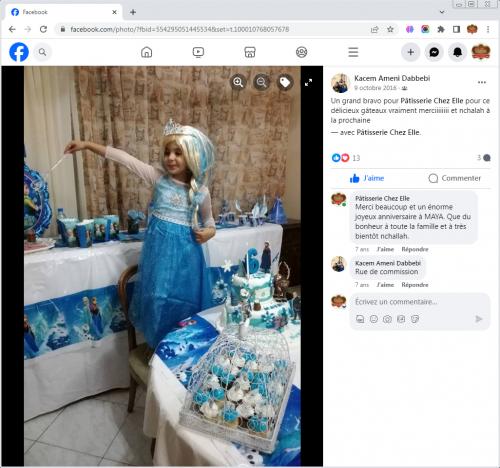Image resolution: width=500 pixels, height=468 pixels.
Task: Open the Facebook search magnifier
Action: (x=42, y=52)
